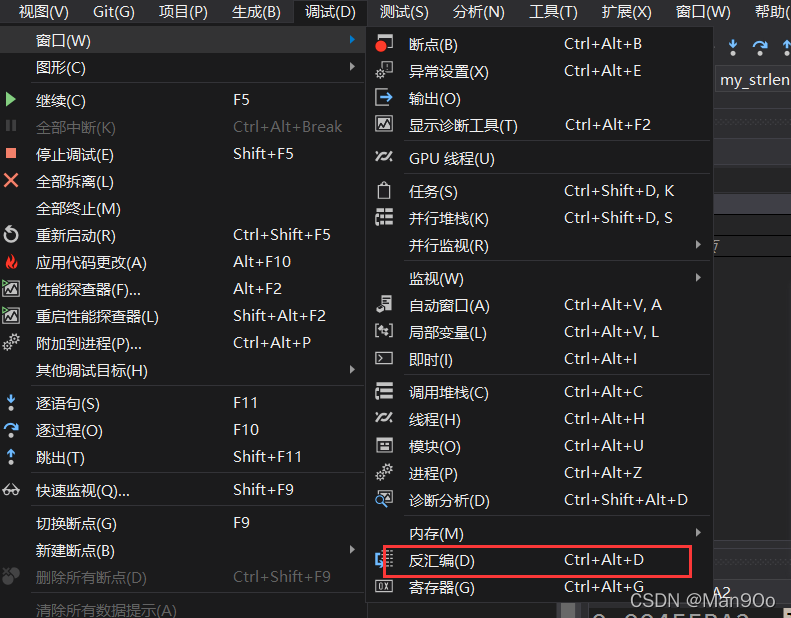Open the 视图(V) menu
The image size is (791, 618).
[x=43, y=12]
